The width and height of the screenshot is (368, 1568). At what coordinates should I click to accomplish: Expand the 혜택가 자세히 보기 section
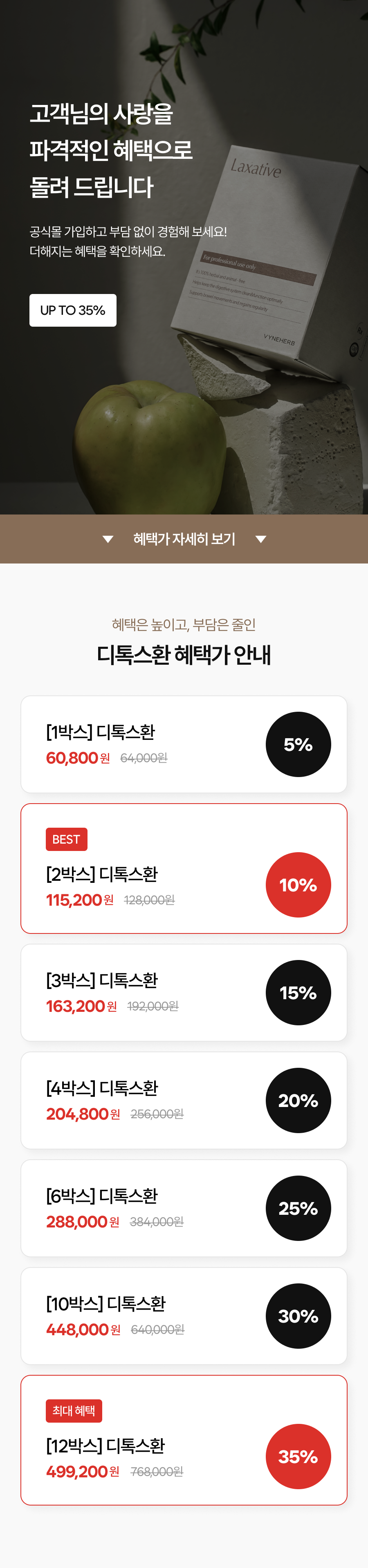(x=184, y=539)
